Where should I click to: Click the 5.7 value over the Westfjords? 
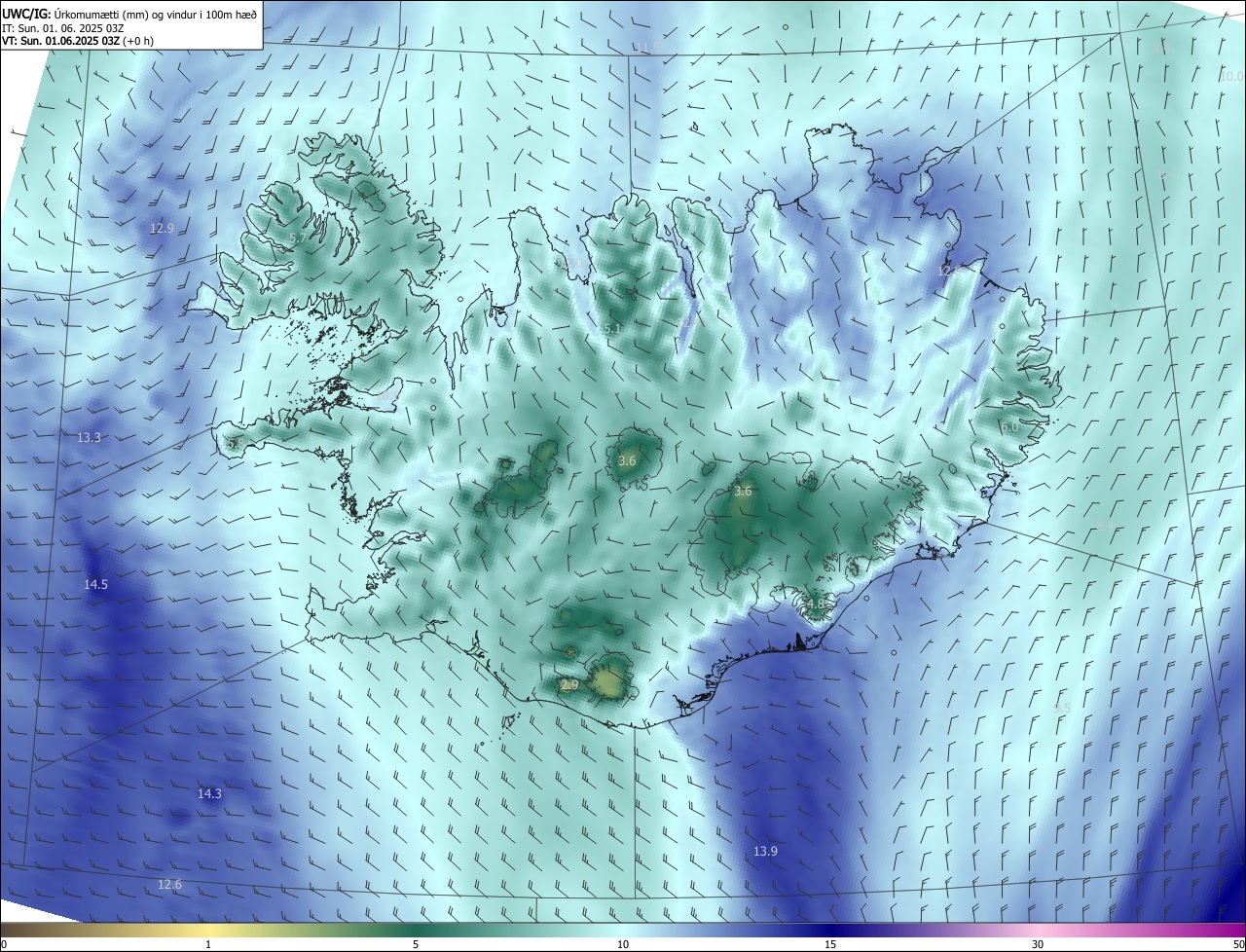tap(298, 238)
